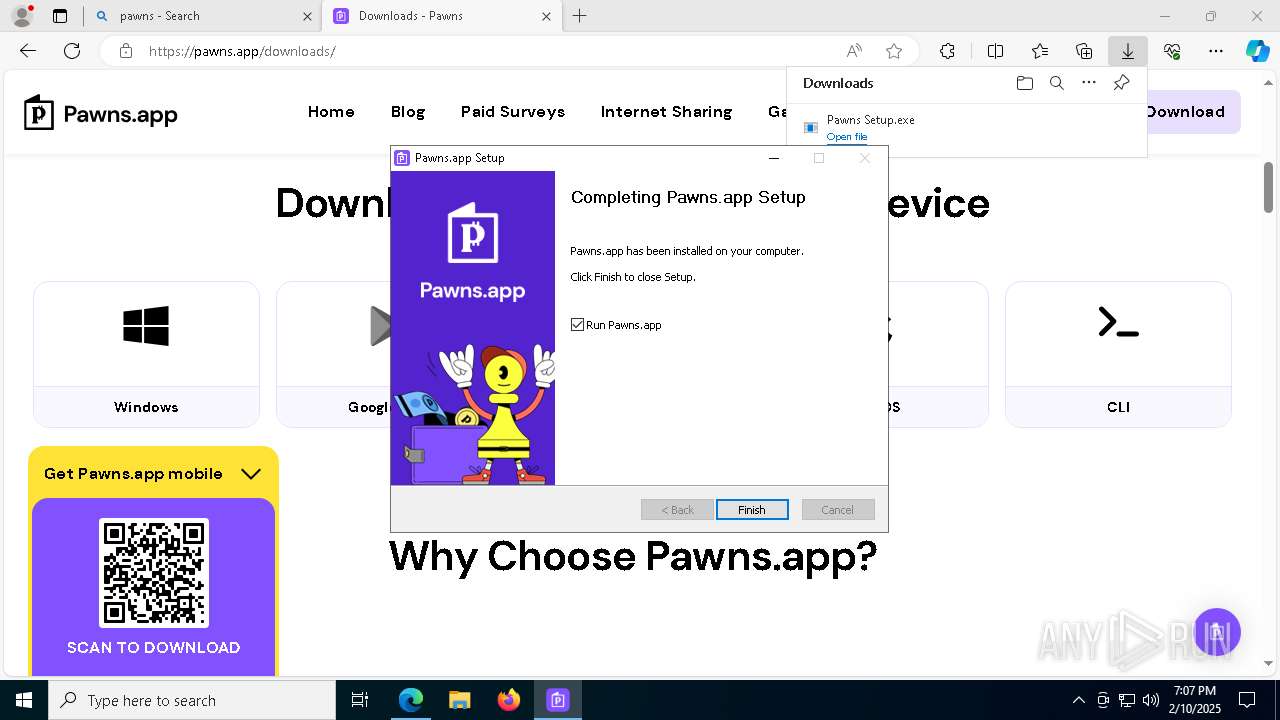Click the Pawns.app taskbar icon
Viewport: 1280px width, 720px height.
pyautogui.click(x=558, y=700)
